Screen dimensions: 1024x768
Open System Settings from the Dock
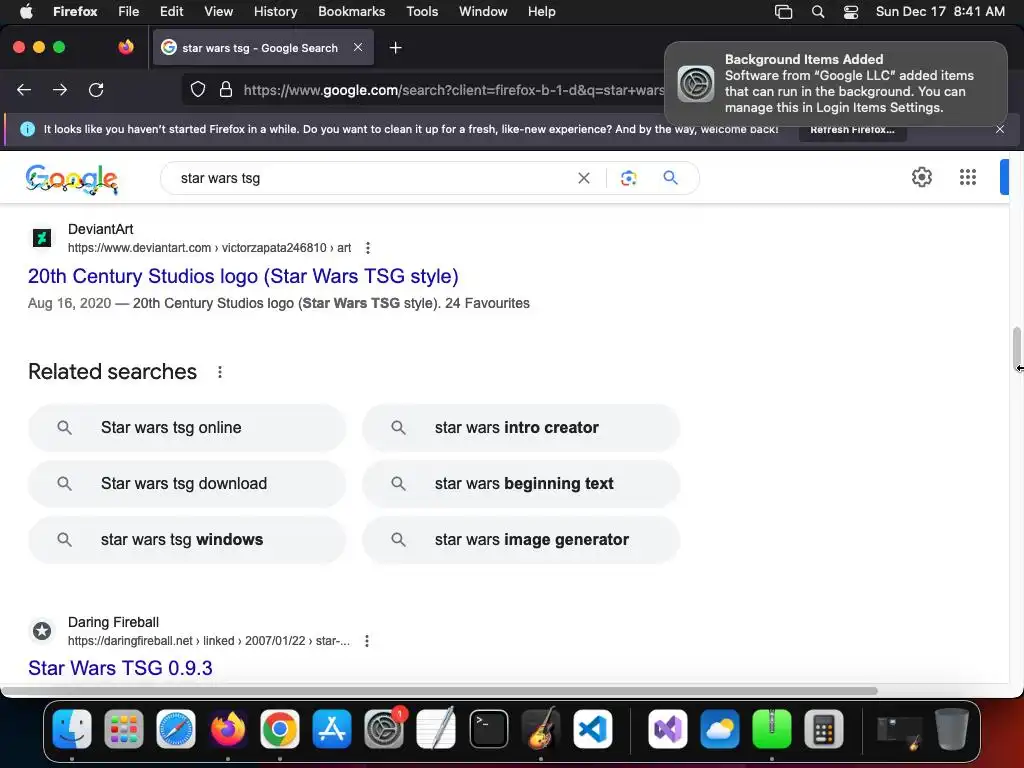384,729
